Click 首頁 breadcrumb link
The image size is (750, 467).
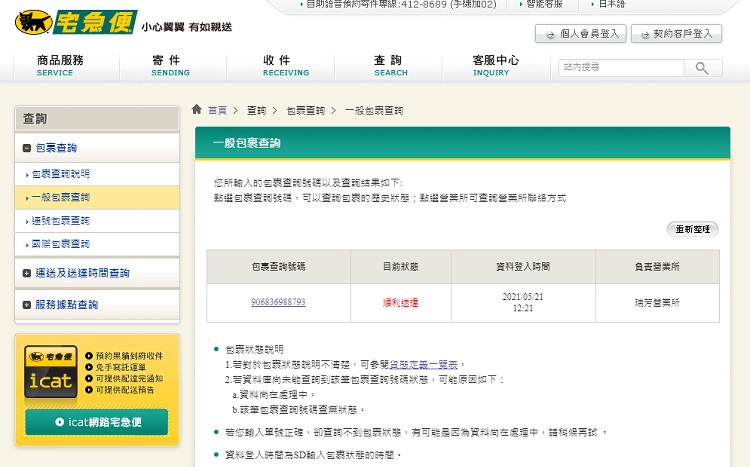click(x=217, y=111)
